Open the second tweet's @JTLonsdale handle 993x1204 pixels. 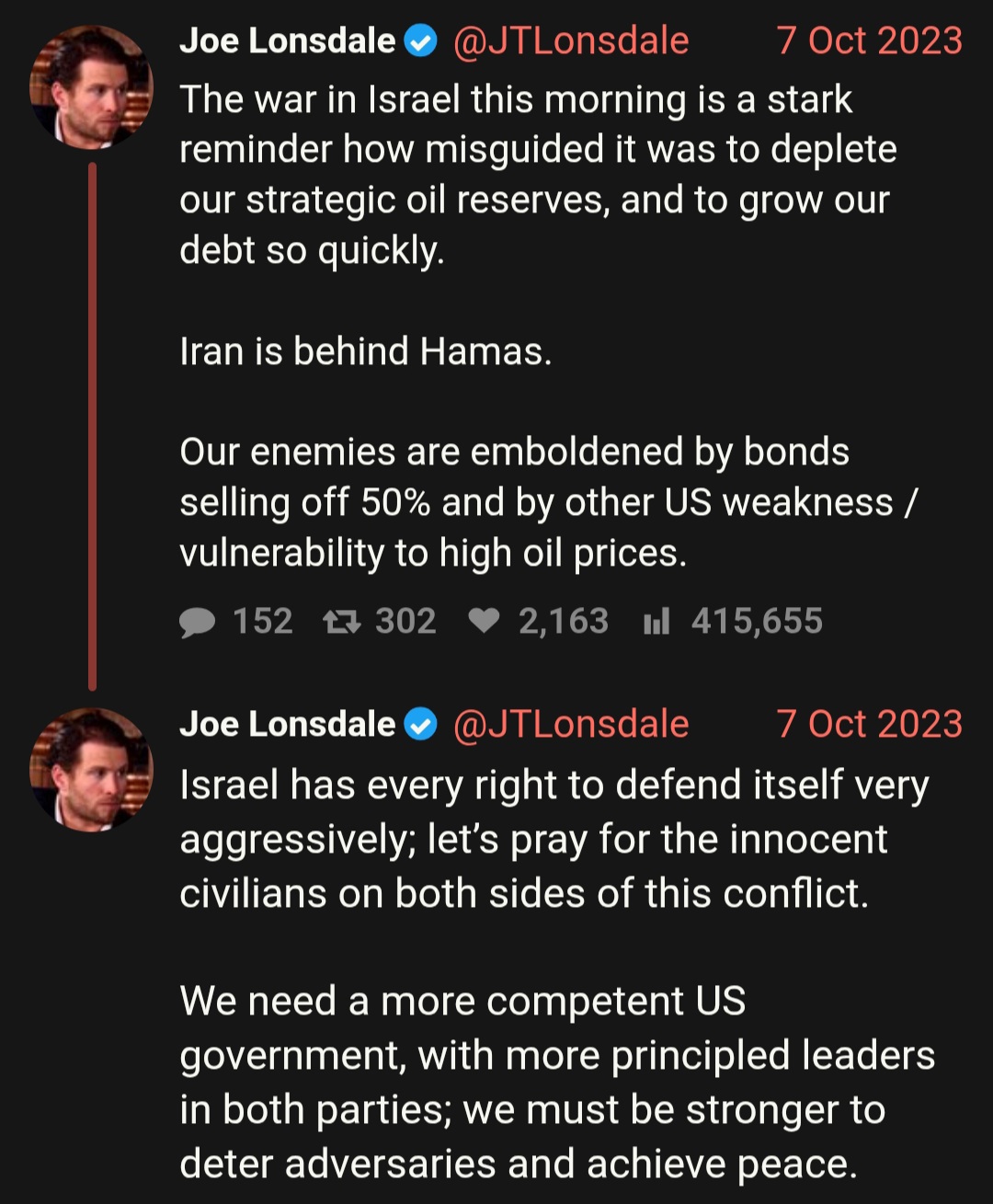click(571, 725)
